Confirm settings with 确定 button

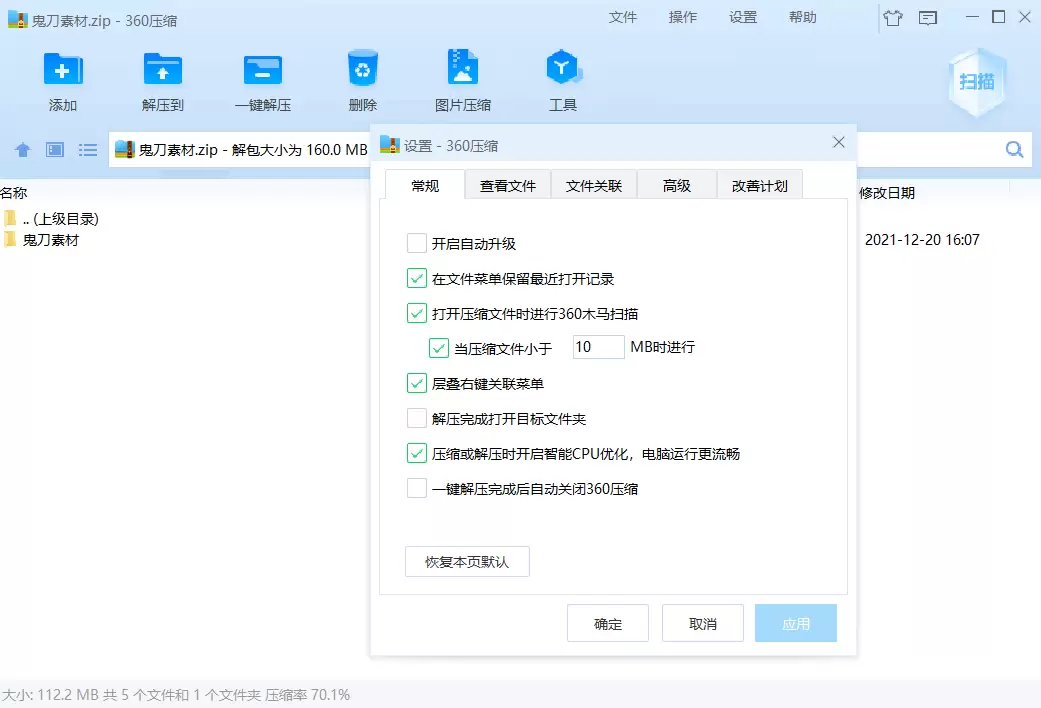coord(608,624)
